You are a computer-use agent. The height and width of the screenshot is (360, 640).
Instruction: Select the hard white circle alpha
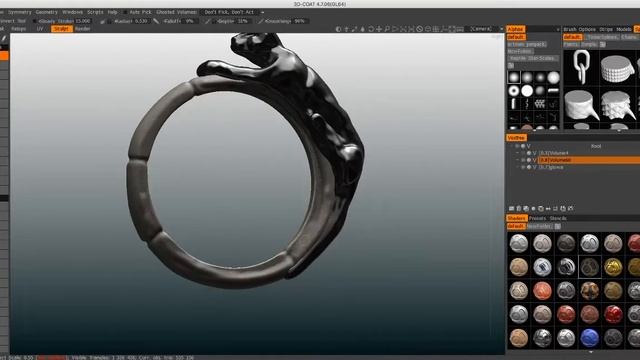tap(527, 91)
